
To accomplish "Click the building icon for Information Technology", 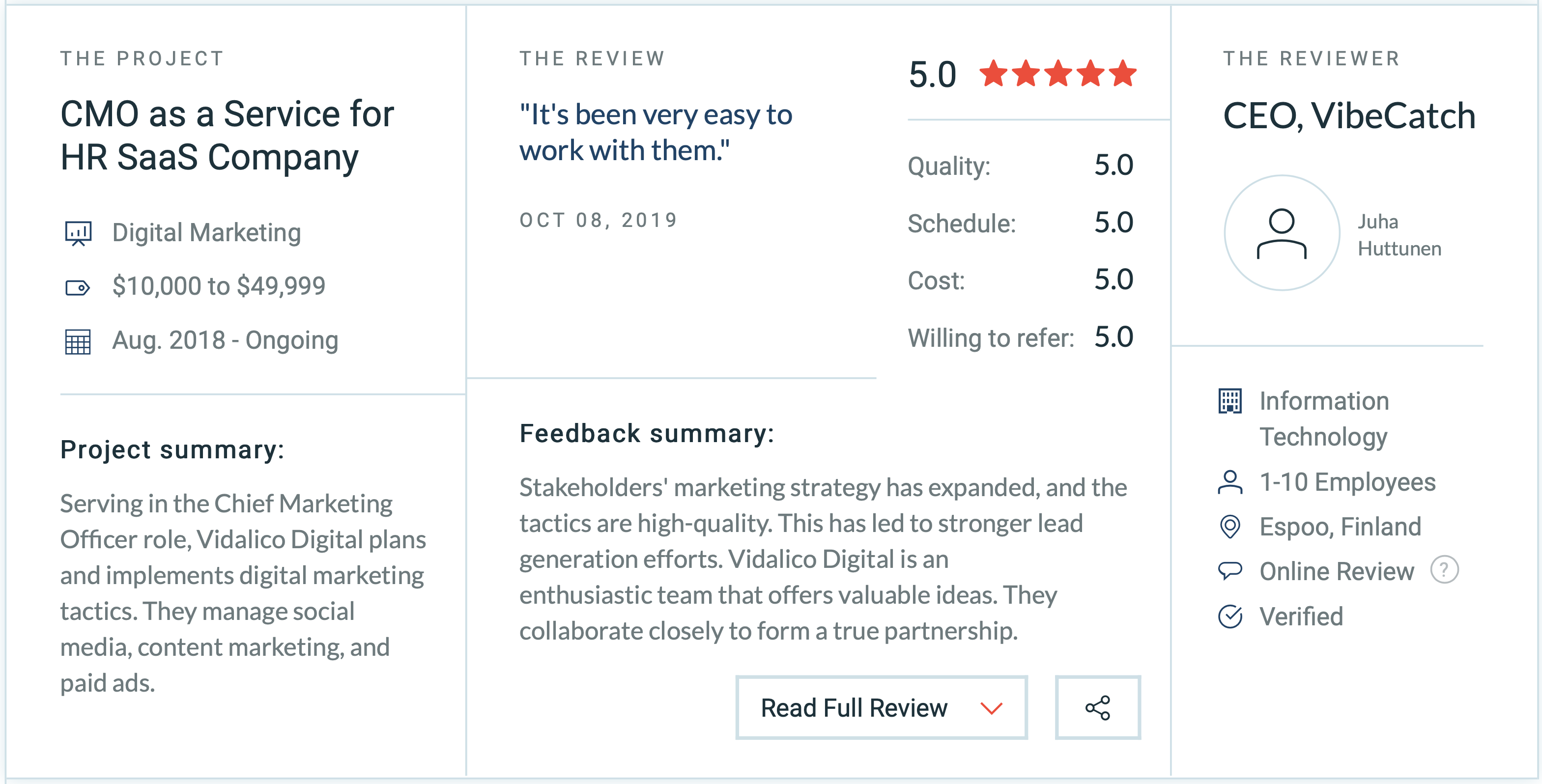I will pyautogui.click(x=1230, y=401).
